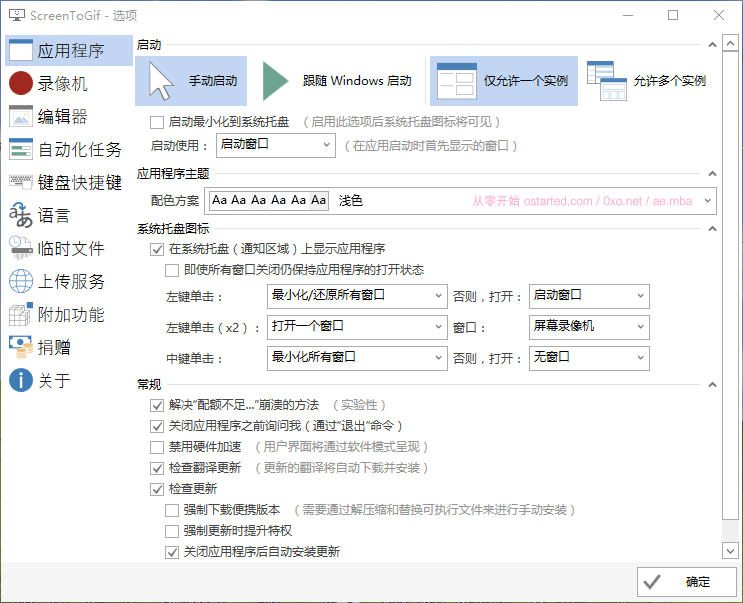Maximize the options window

673,15
